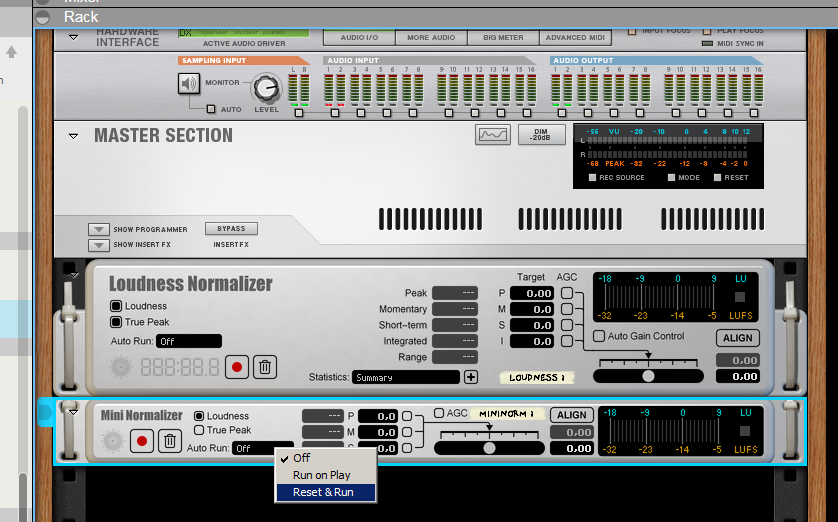Screen dimensions: 838x522
Task: Click the sampling input monitor speaker icon
Action: (x=189, y=83)
